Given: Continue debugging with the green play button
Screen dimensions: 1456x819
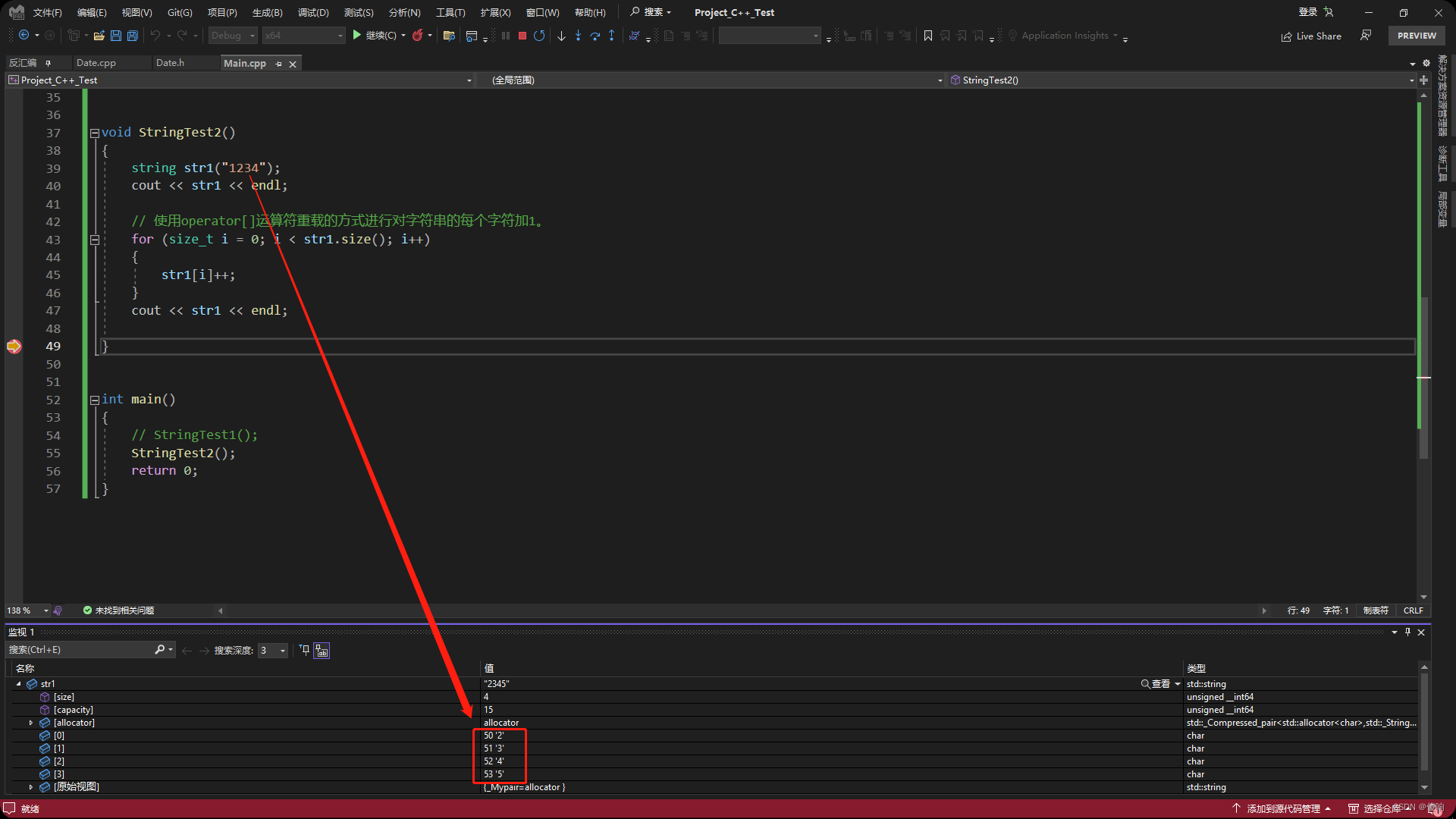Looking at the screenshot, I should pyautogui.click(x=356, y=36).
